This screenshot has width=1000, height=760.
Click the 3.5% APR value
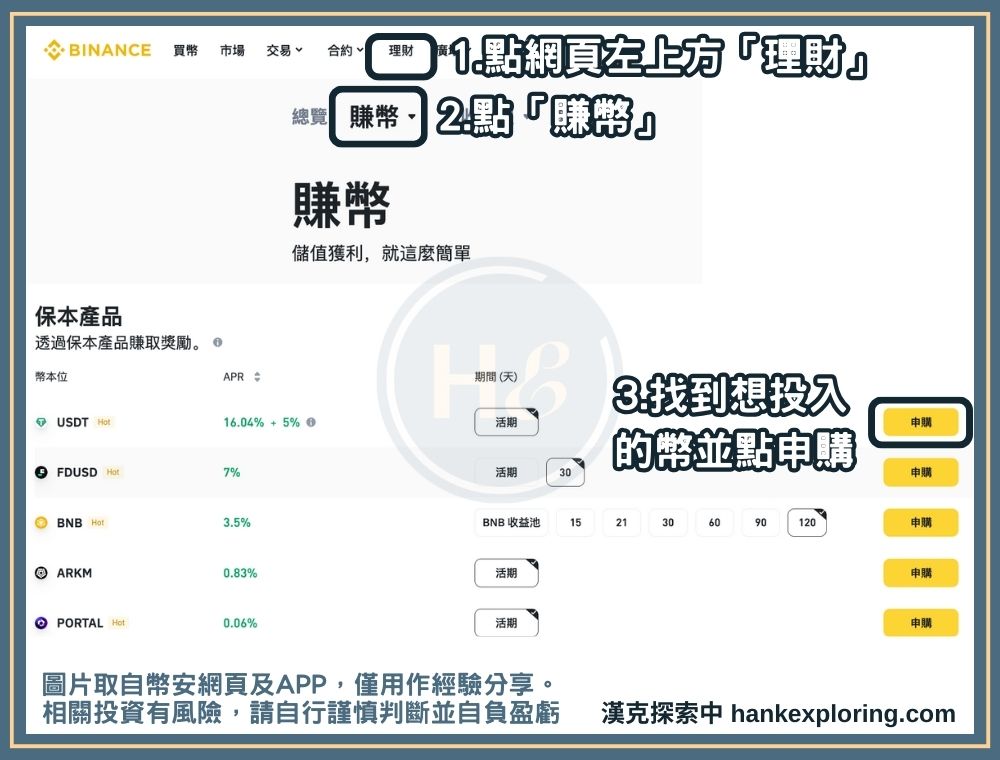(x=237, y=522)
